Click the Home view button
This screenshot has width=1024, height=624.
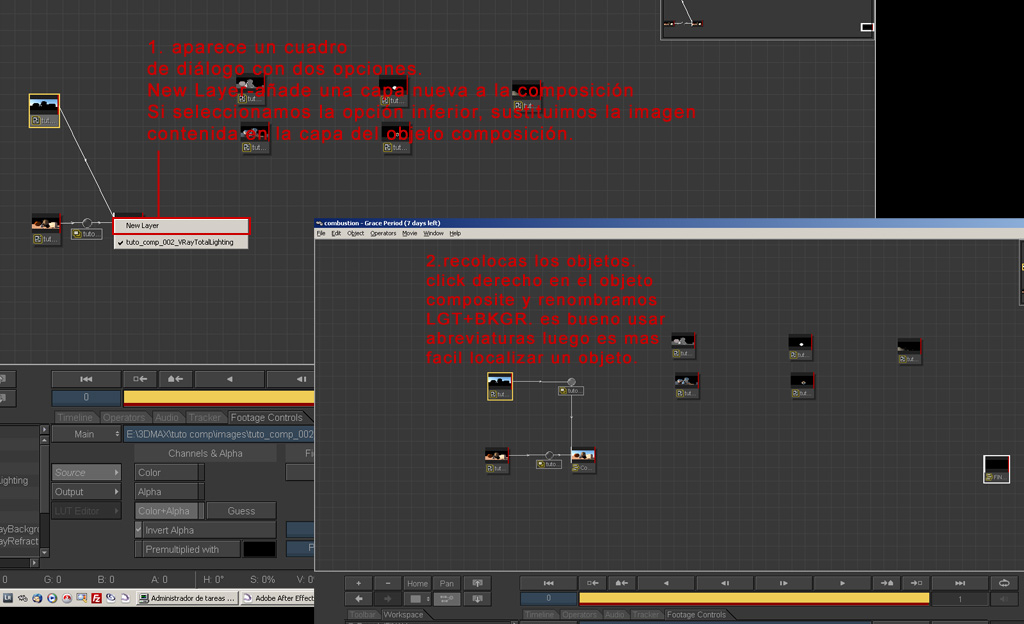click(417, 583)
